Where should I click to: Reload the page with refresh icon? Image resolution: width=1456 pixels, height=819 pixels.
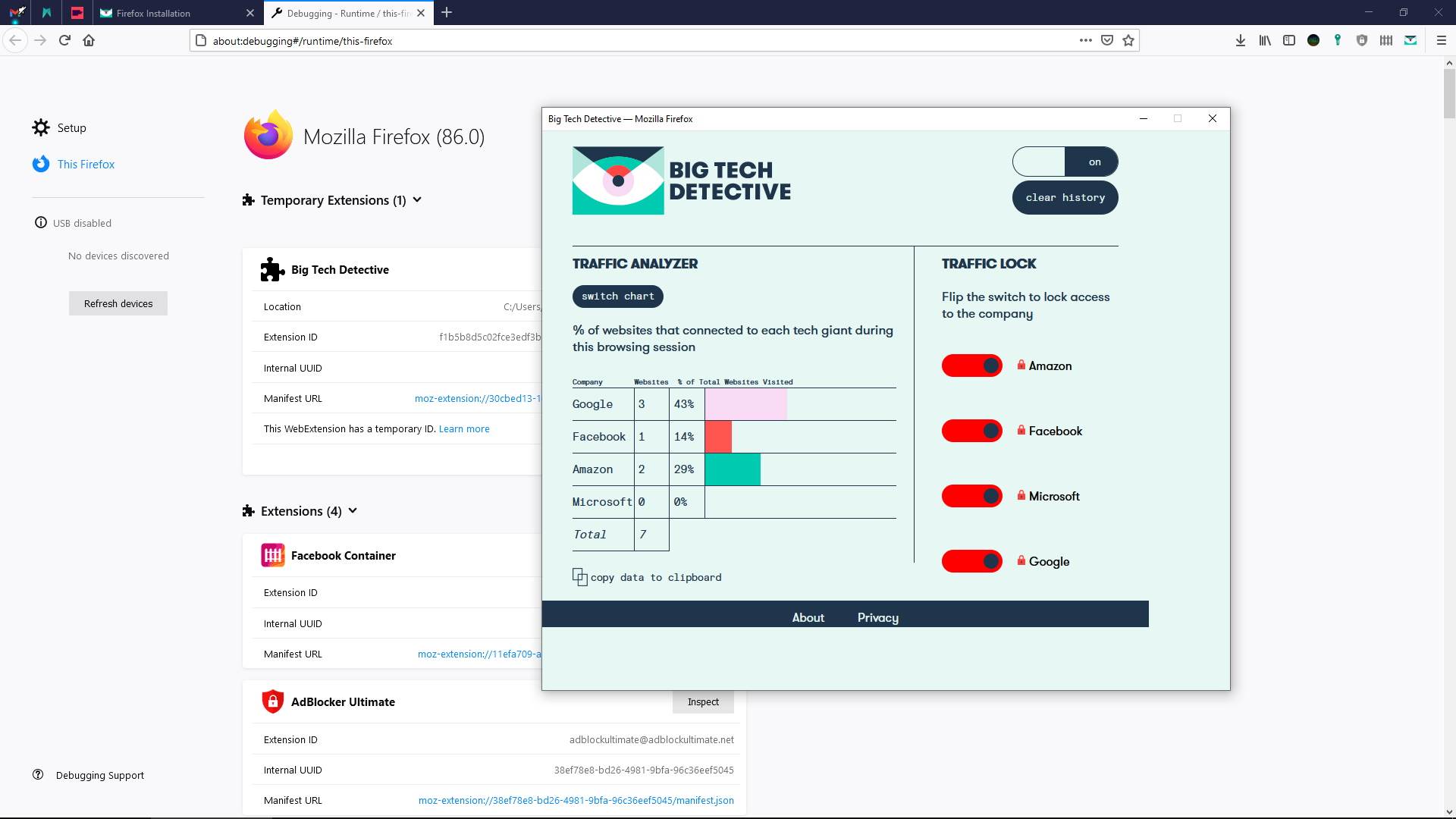[64, 41]
